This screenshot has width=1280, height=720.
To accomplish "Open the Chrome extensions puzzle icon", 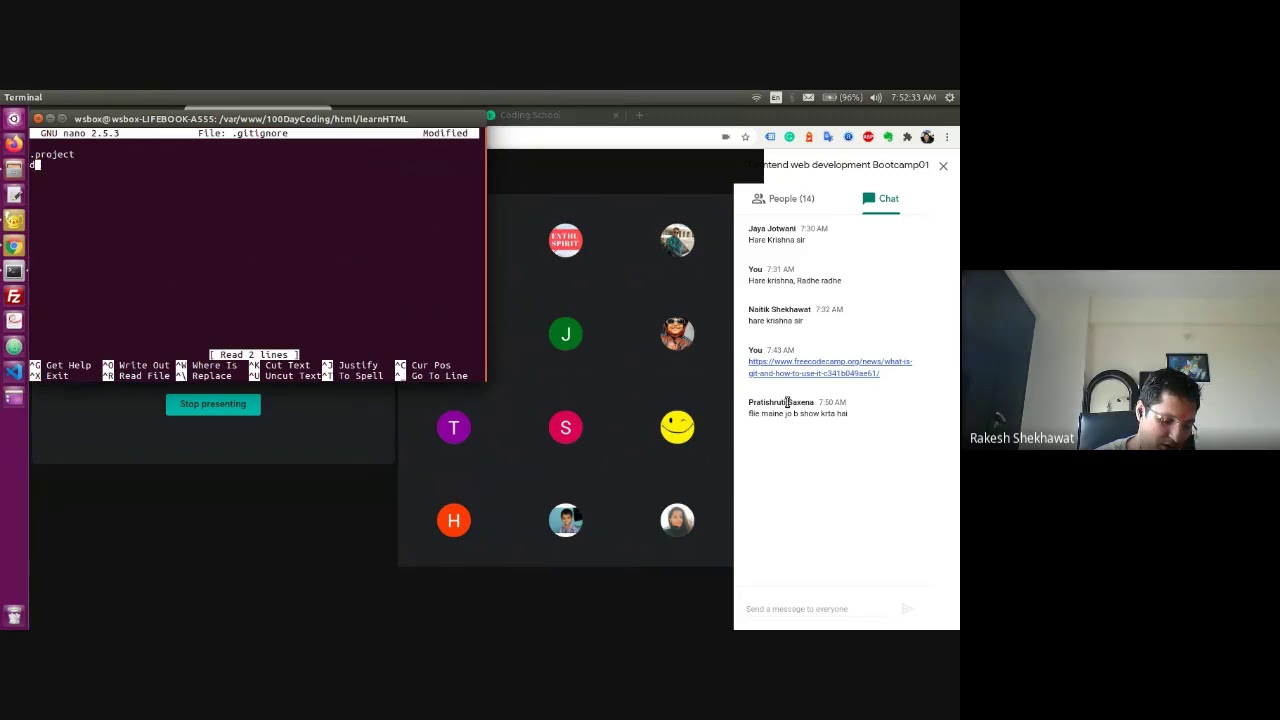I will coord(907,137).
